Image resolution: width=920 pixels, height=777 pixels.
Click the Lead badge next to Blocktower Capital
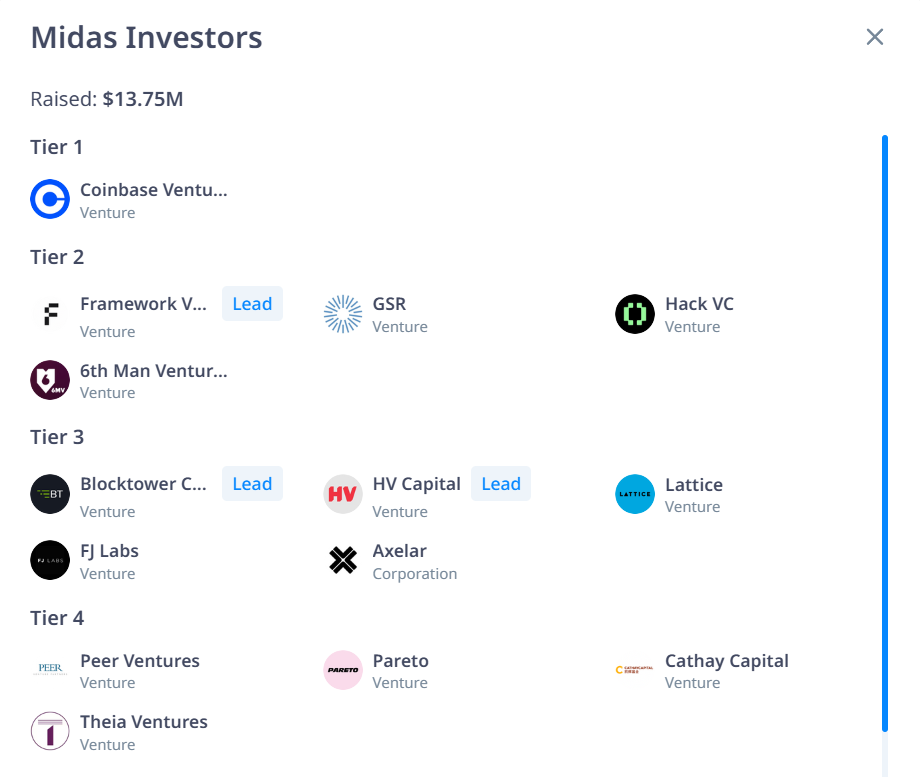coord(252,484)
